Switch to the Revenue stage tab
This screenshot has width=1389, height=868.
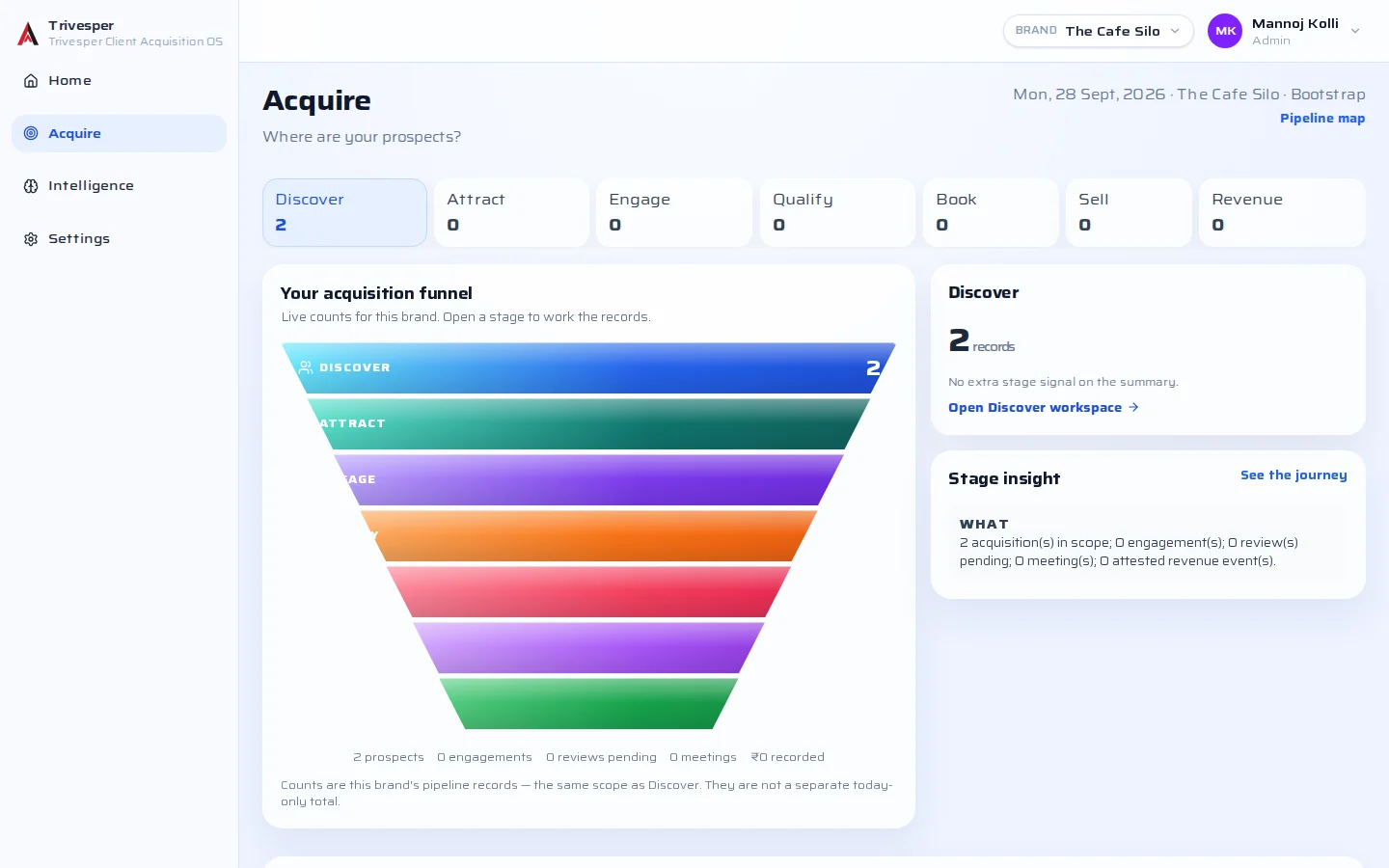(x=1282, y=212)
